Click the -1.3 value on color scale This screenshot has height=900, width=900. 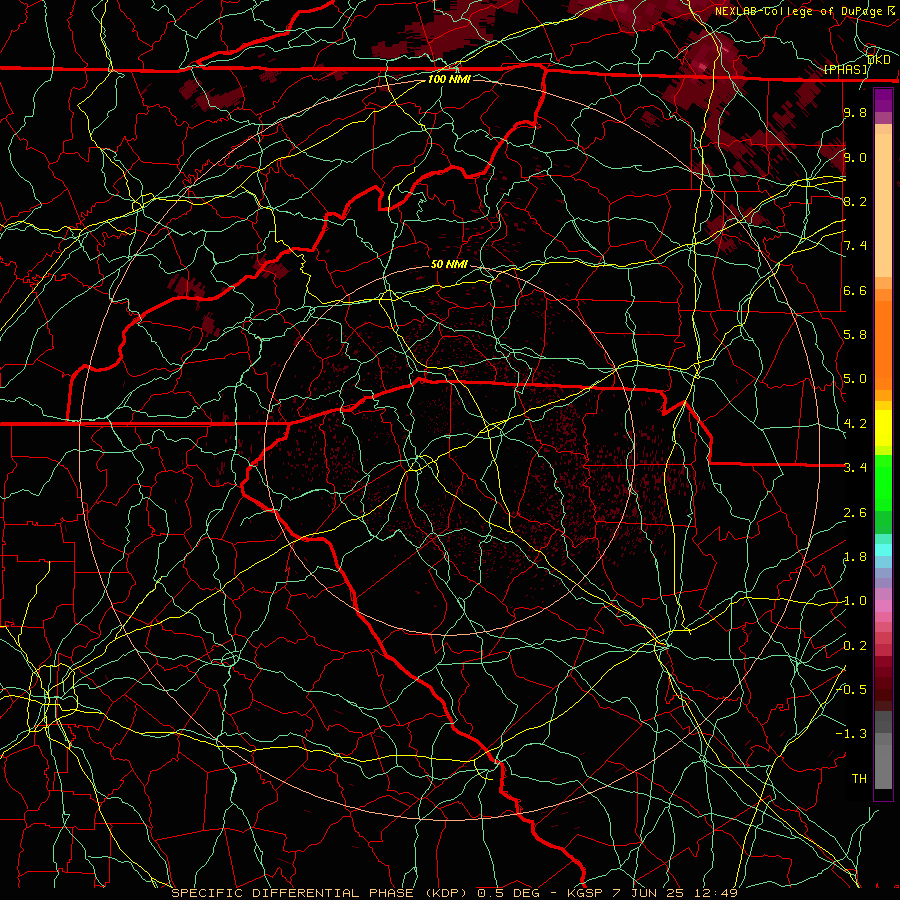pos(851,734)
